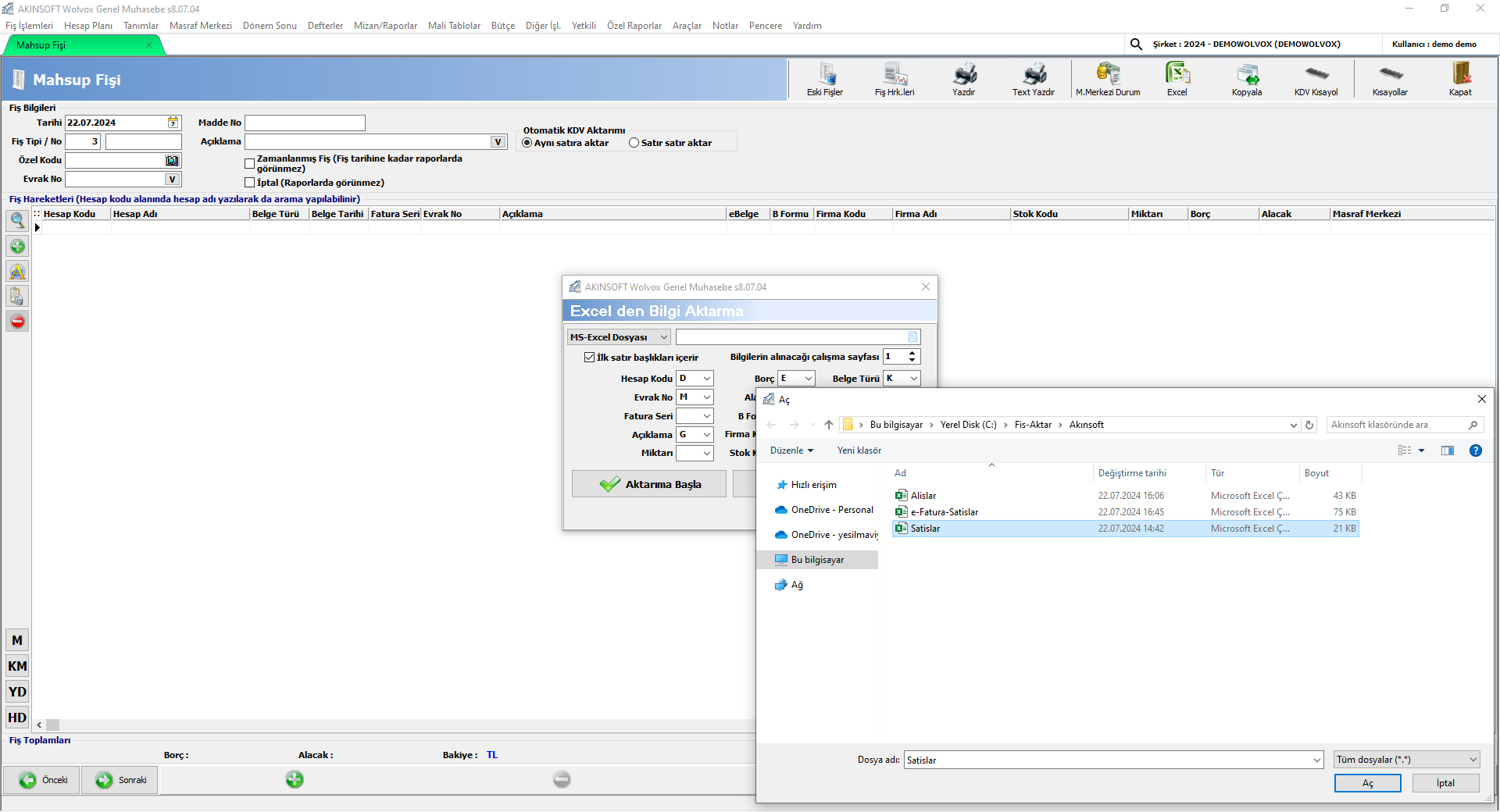This screenshot has height=812, width=1500.
Task: Open the Defterler menu
Action: pos(325,26)
